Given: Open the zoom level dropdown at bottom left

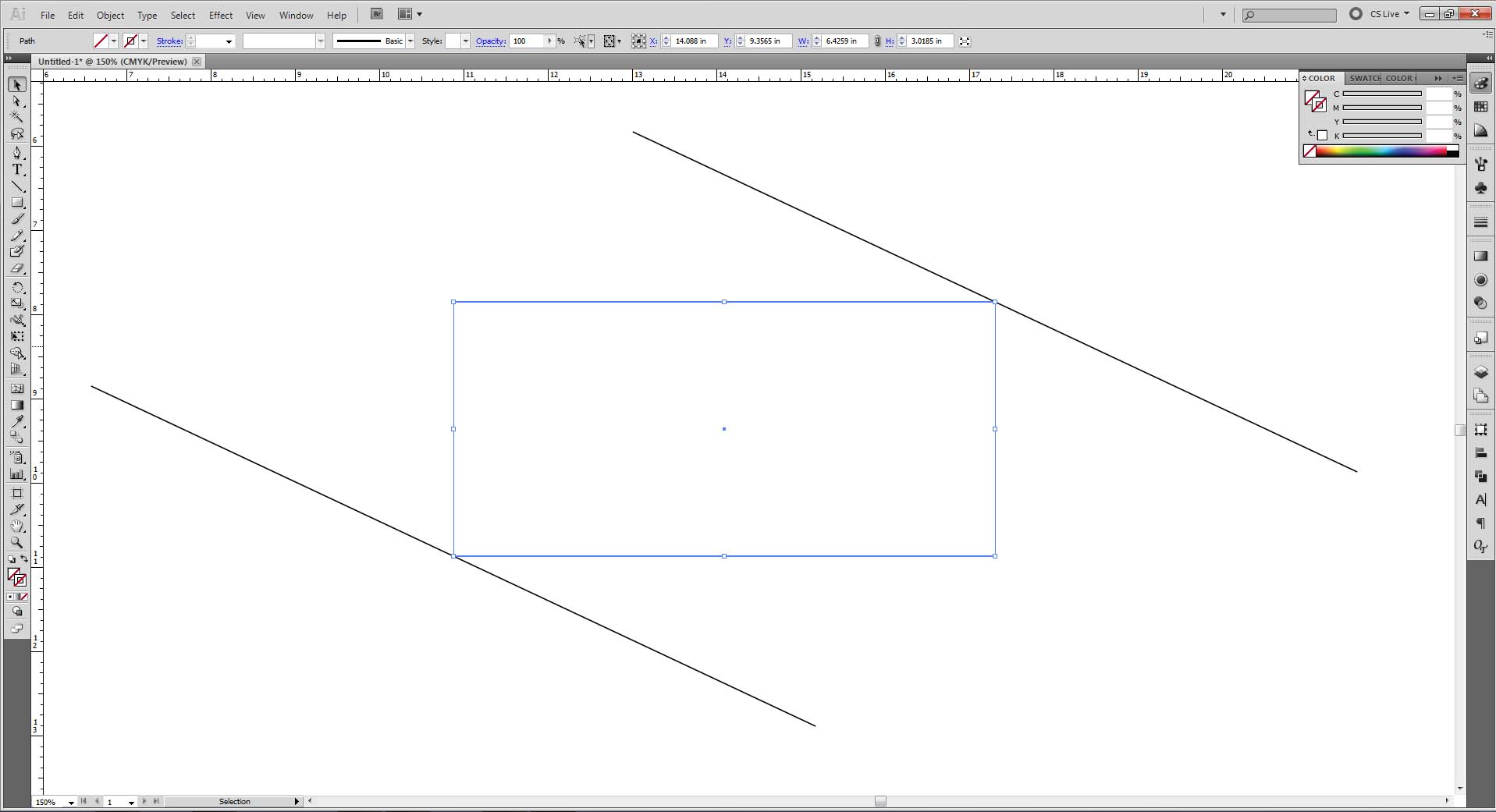Looking at the screenshot, I should 69,802.
